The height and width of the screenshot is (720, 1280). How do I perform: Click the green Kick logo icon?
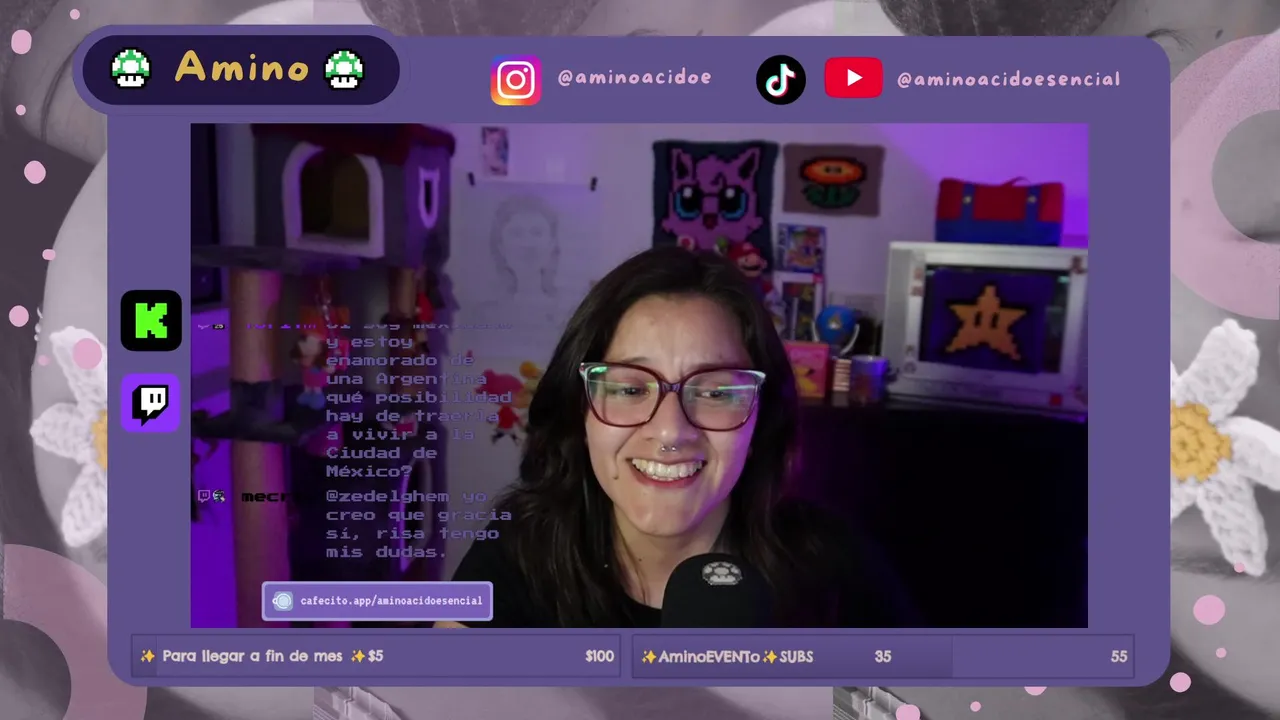(151, 321)
